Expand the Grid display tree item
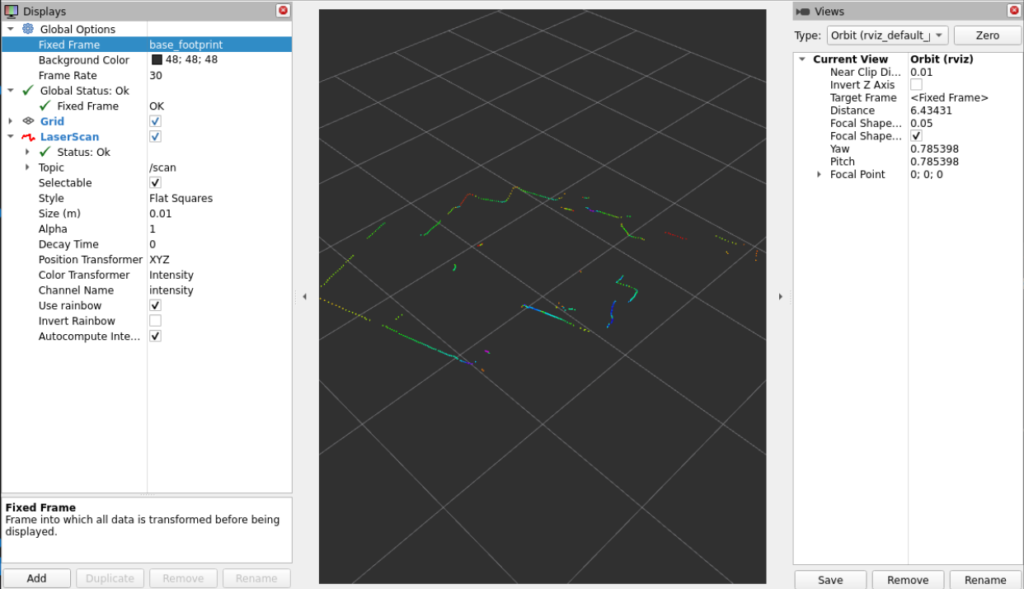Viewport: 1024px width, 589px height. click(x=10, y=121)
